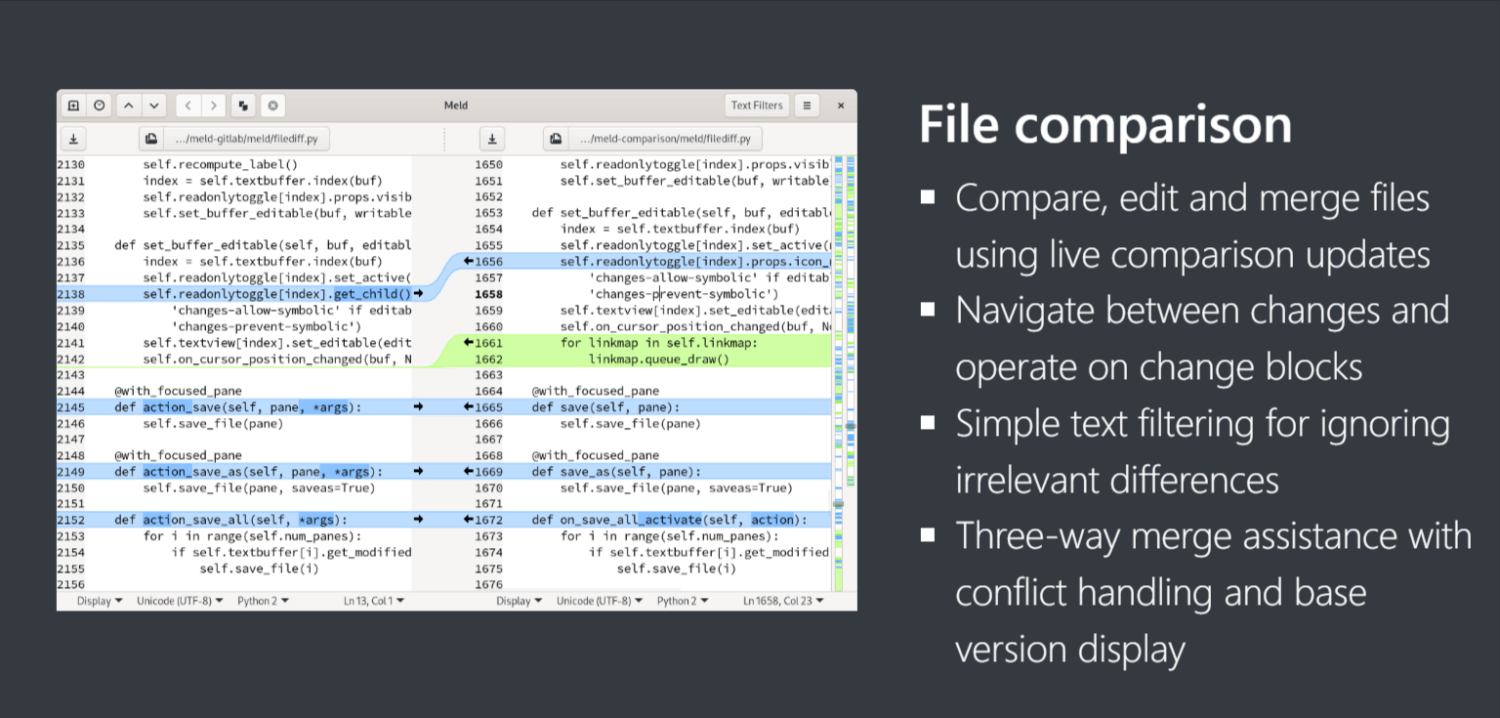Pull line 1669 save_as change left
Image resolution: width=1500 pixels, height=718 pixels.
tap(468, 472)
